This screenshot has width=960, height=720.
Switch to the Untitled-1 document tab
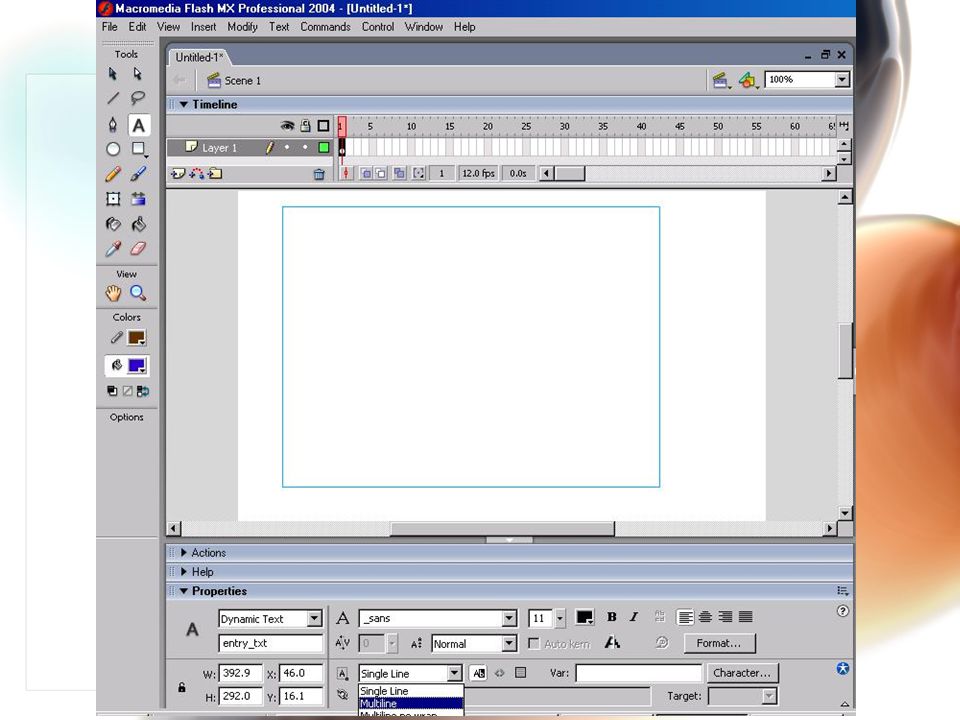pos(198,58)
